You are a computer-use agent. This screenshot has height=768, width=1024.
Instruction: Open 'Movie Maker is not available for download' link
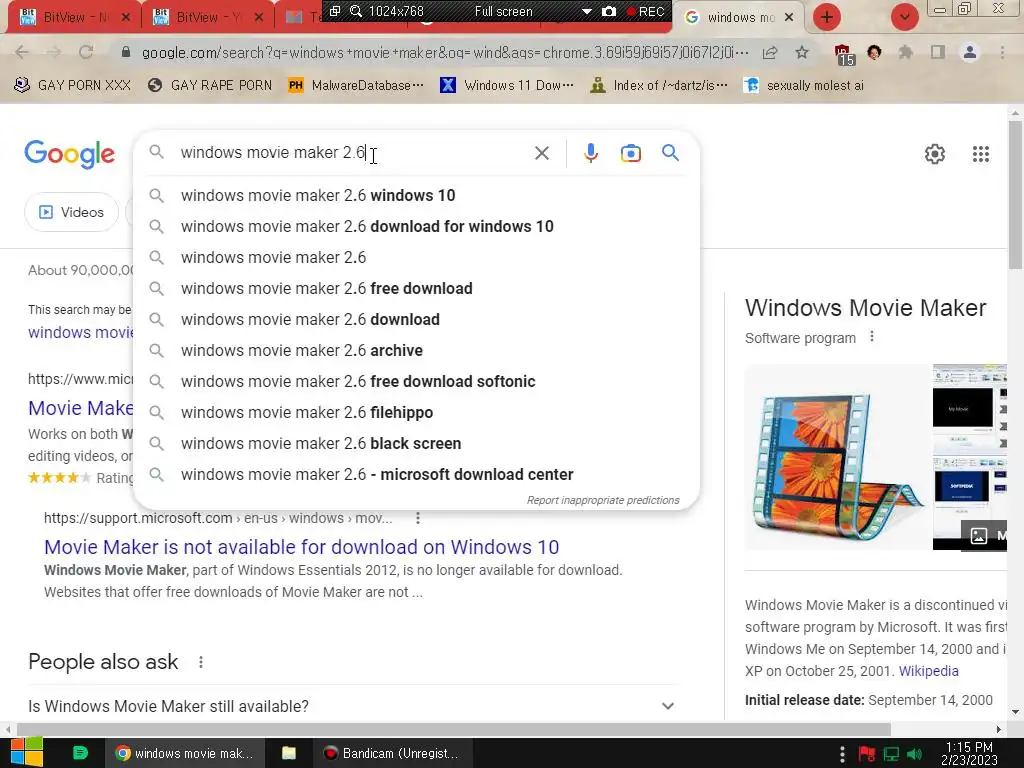click(x=301, y=547)
